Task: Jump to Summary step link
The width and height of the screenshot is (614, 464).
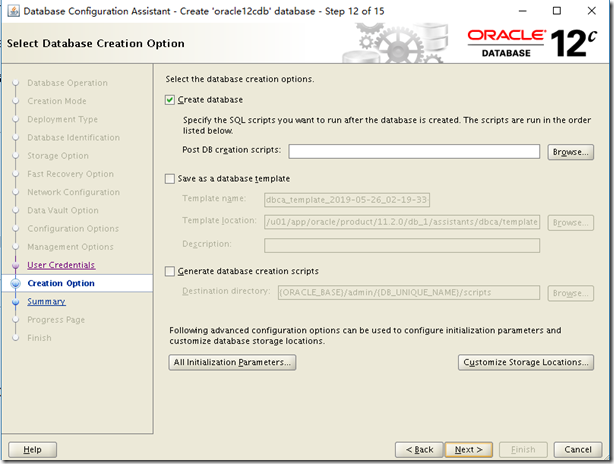Action: click(46, 302)
